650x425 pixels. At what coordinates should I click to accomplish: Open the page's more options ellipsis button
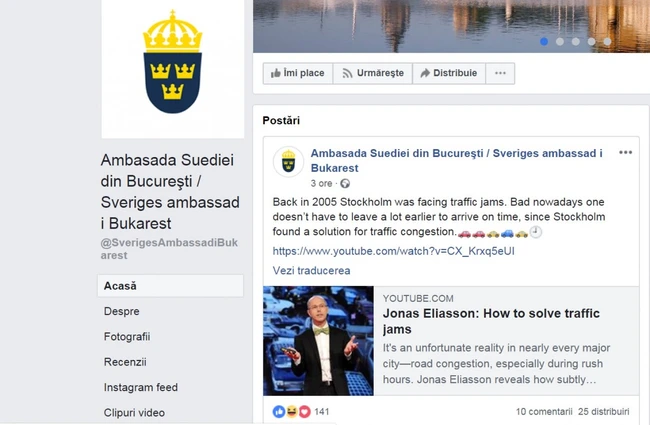pos(500,73)
